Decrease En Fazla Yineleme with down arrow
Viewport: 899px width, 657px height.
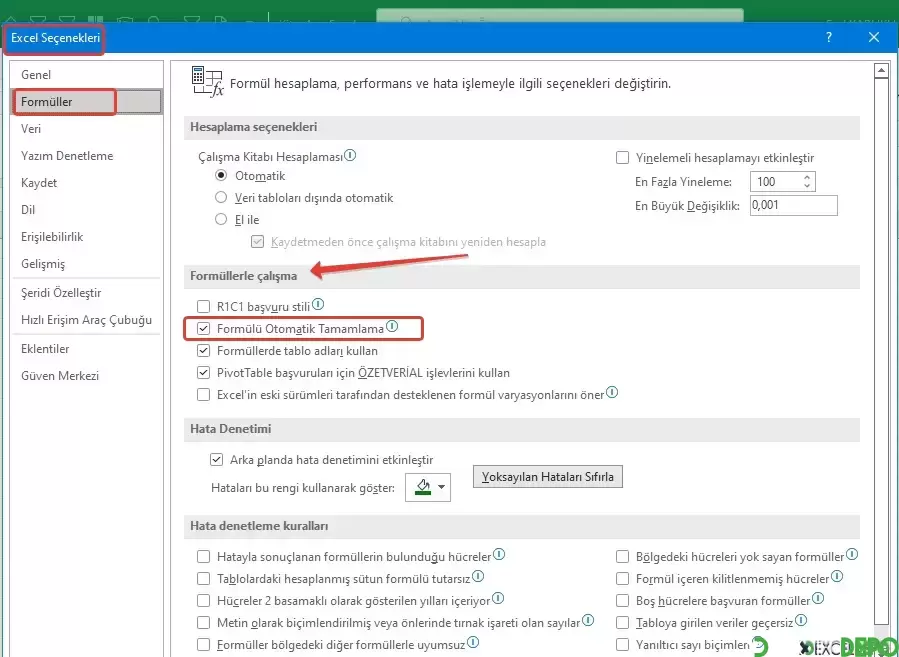[x=807, y=186]
